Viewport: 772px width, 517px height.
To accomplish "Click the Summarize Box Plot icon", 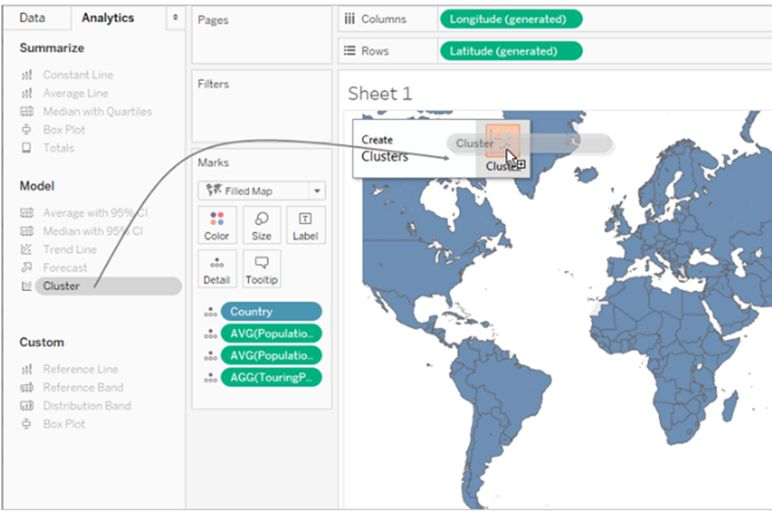I will tap(27, 129).
